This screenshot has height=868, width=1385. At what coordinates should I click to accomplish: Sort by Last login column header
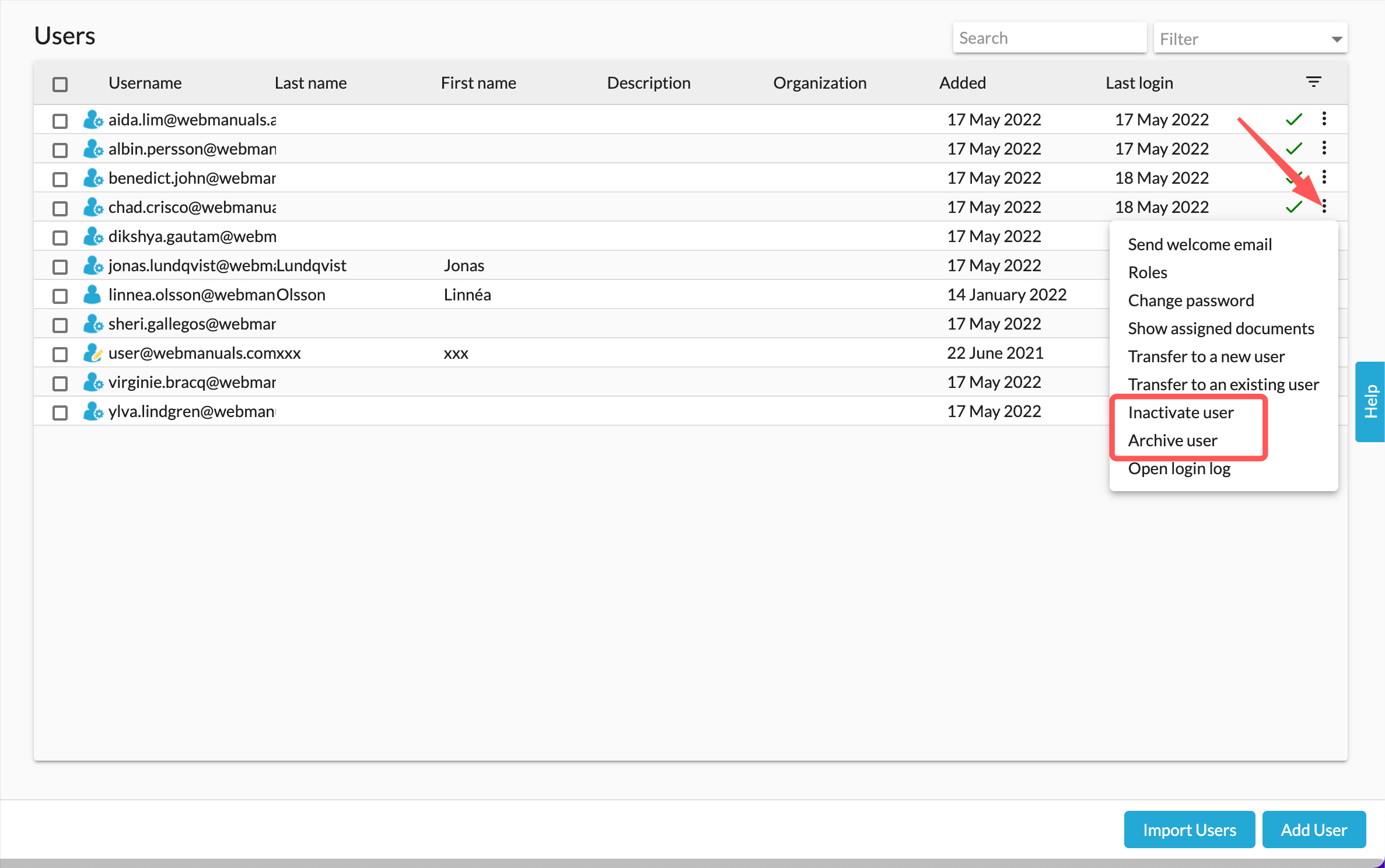pyautogui.click(x=1139, y=83)
